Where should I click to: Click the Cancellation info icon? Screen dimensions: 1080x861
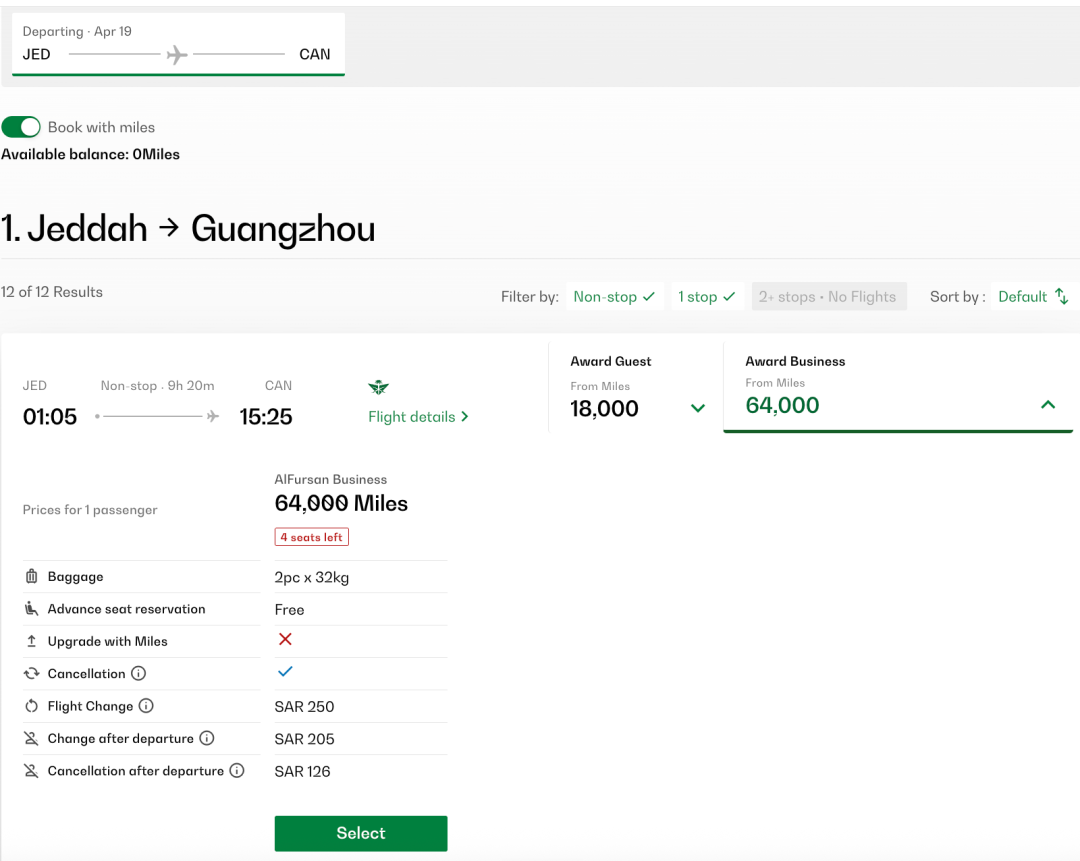point(138,674)
